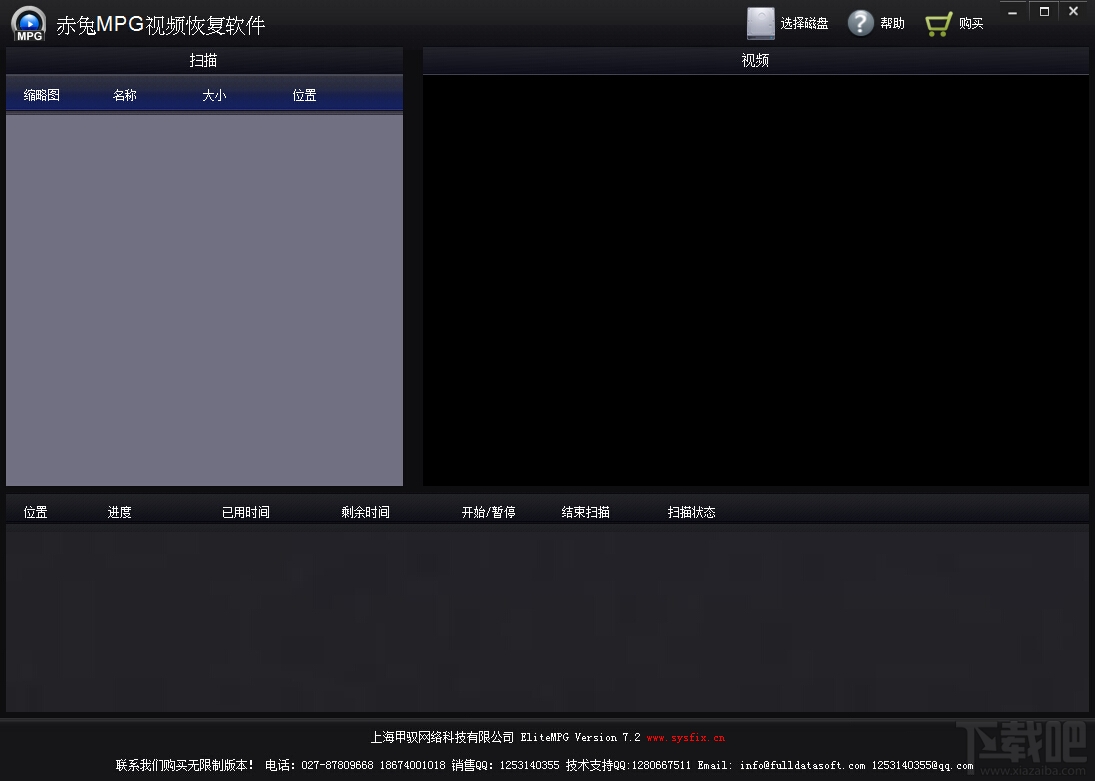Click 位置 header in scan list
1095x781 pixels.
tap(304, 95)
